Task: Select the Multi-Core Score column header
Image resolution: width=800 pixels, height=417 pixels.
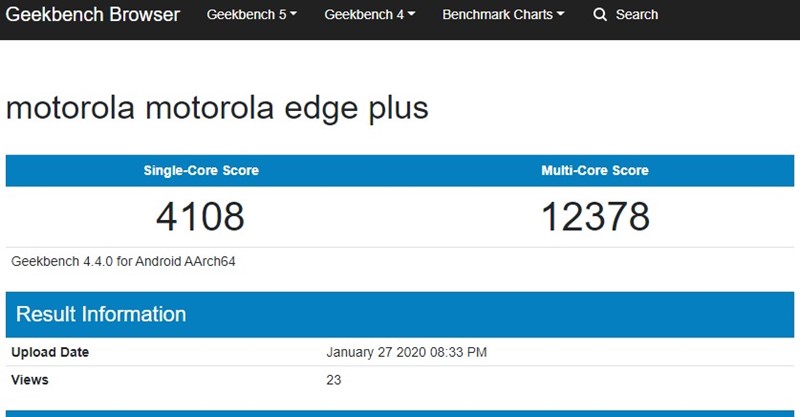Action: (595, 171)
